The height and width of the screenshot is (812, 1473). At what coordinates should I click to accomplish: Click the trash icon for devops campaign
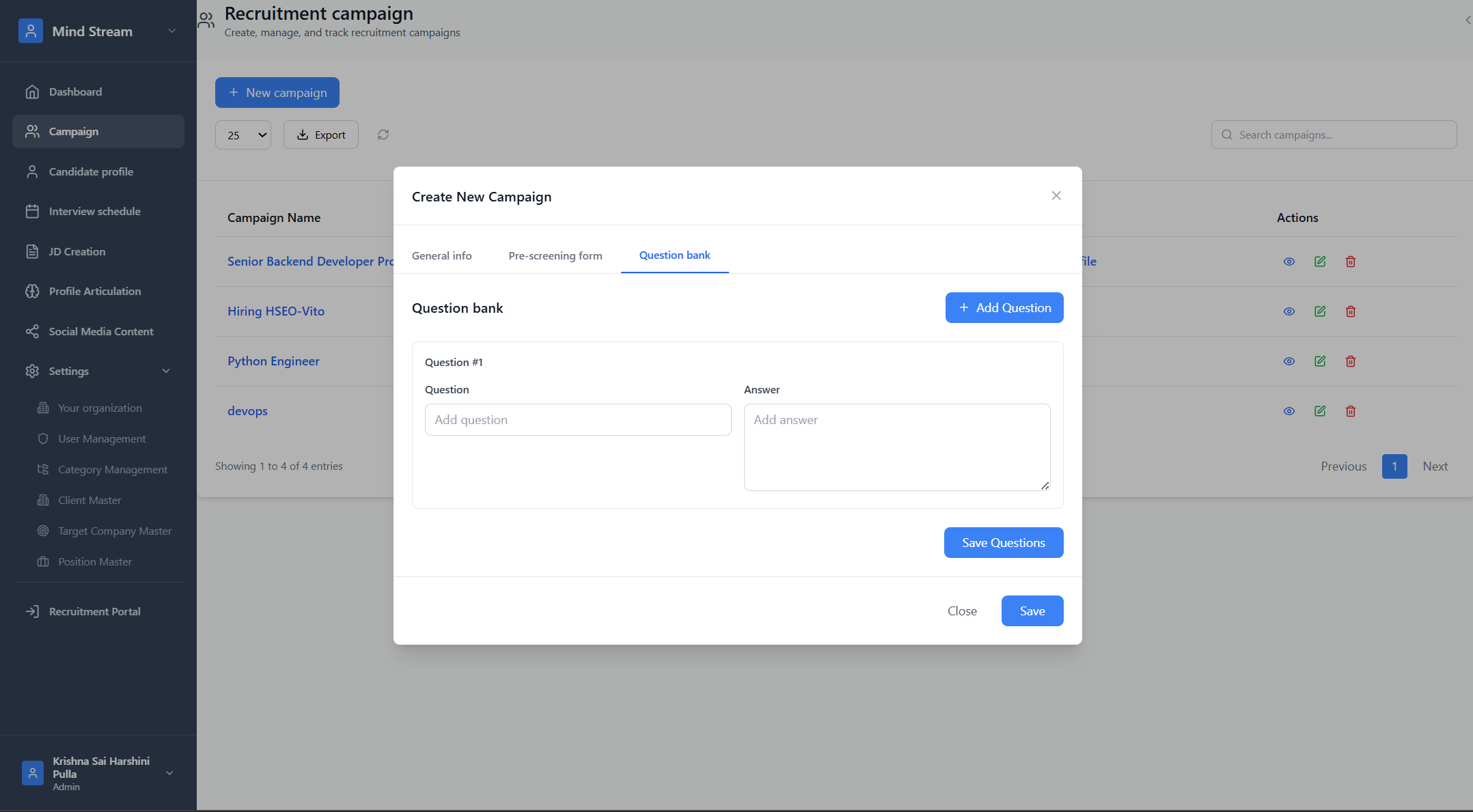(x=1350, y=411)
